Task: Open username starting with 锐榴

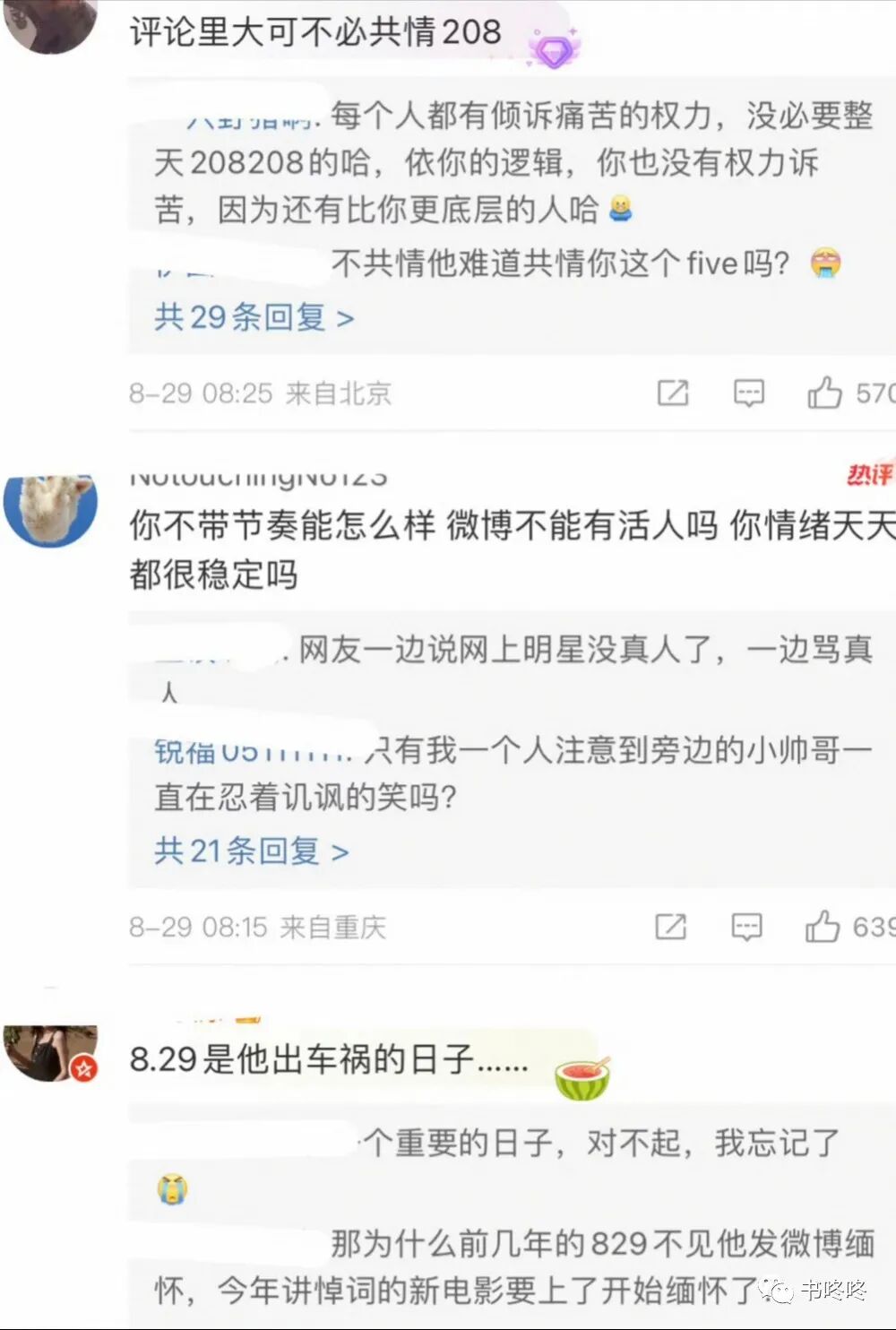Action: 254,751
